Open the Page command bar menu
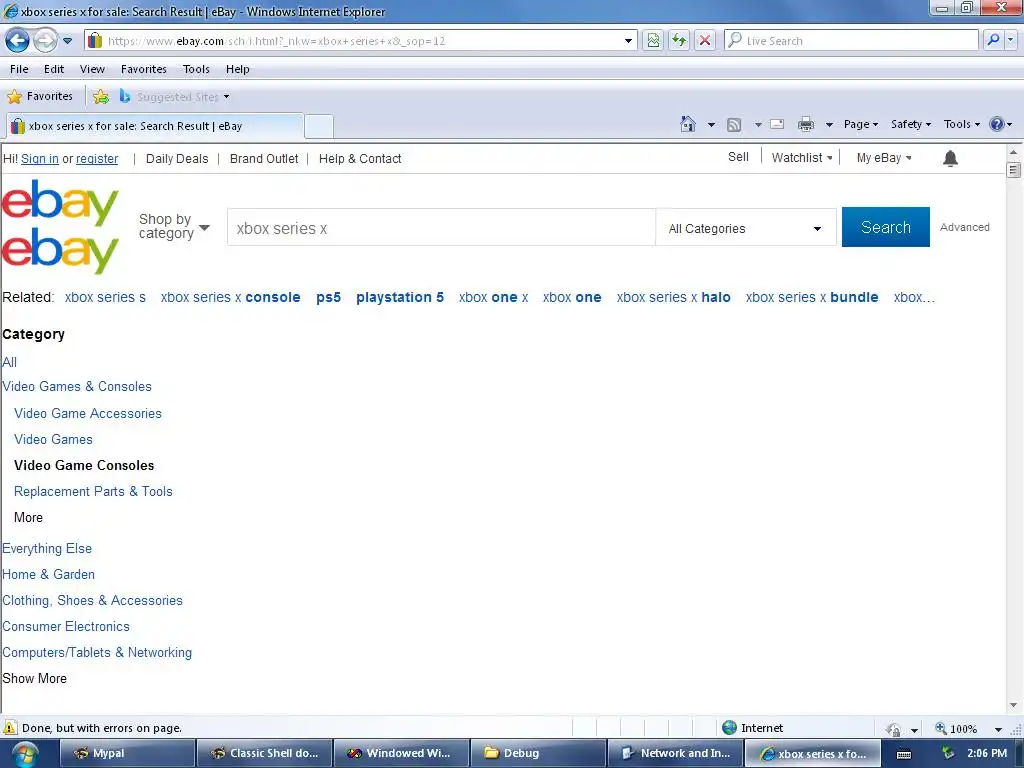 pyautogui.click(x=861, y=124)
